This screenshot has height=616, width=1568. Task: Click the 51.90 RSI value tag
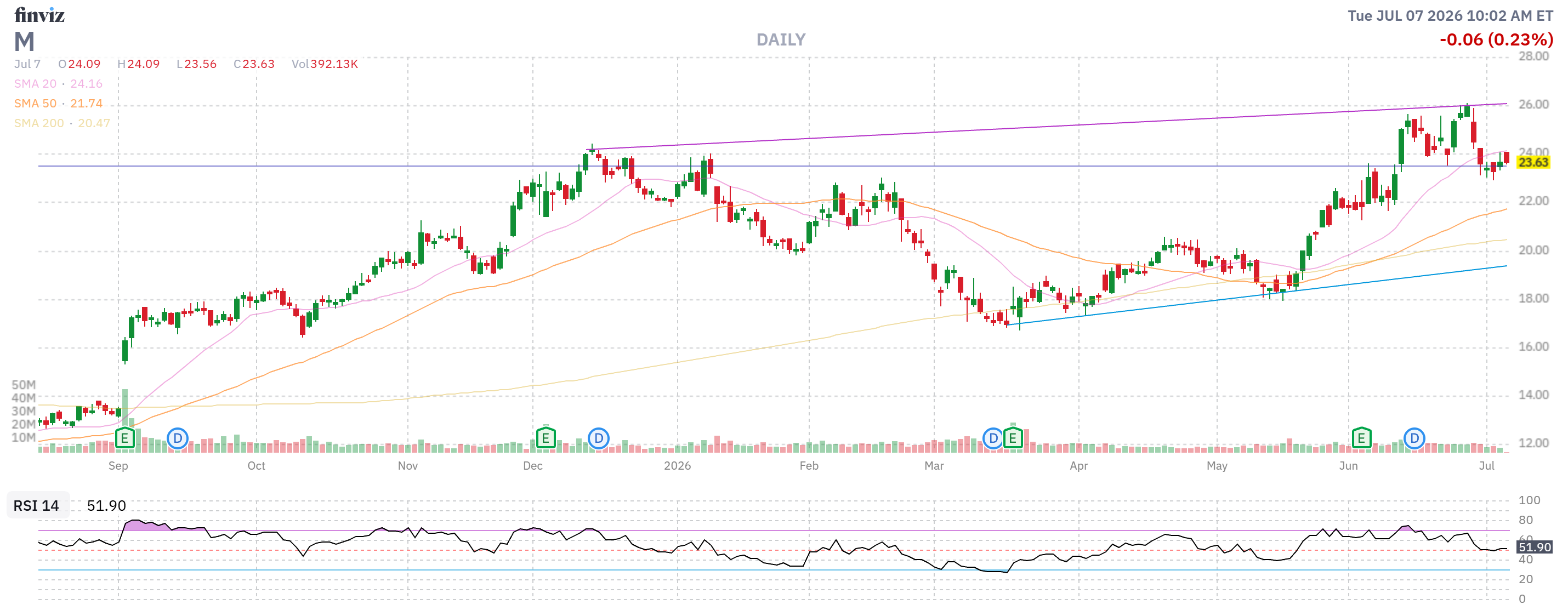1534,546
